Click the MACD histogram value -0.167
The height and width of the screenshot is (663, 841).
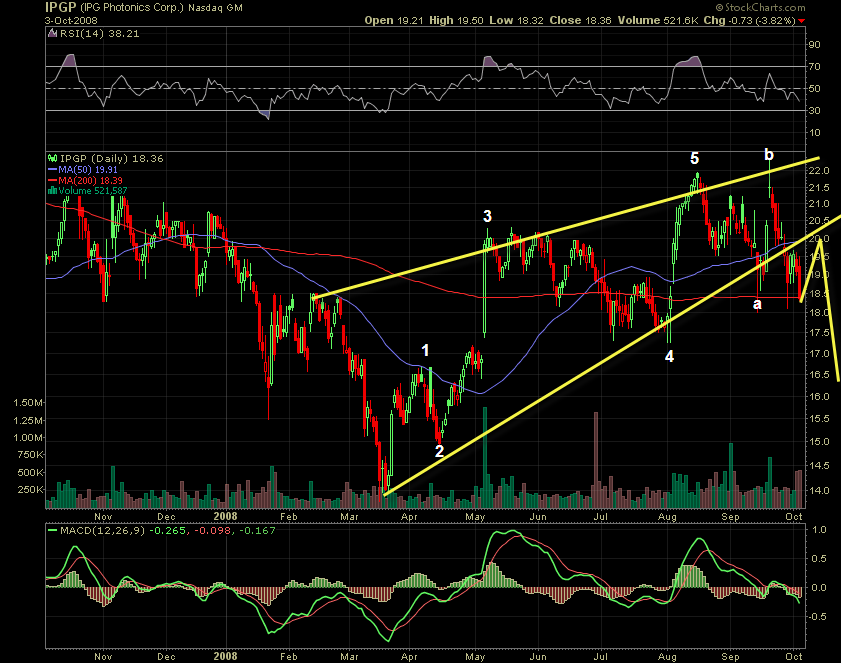(x=257, y=531)
